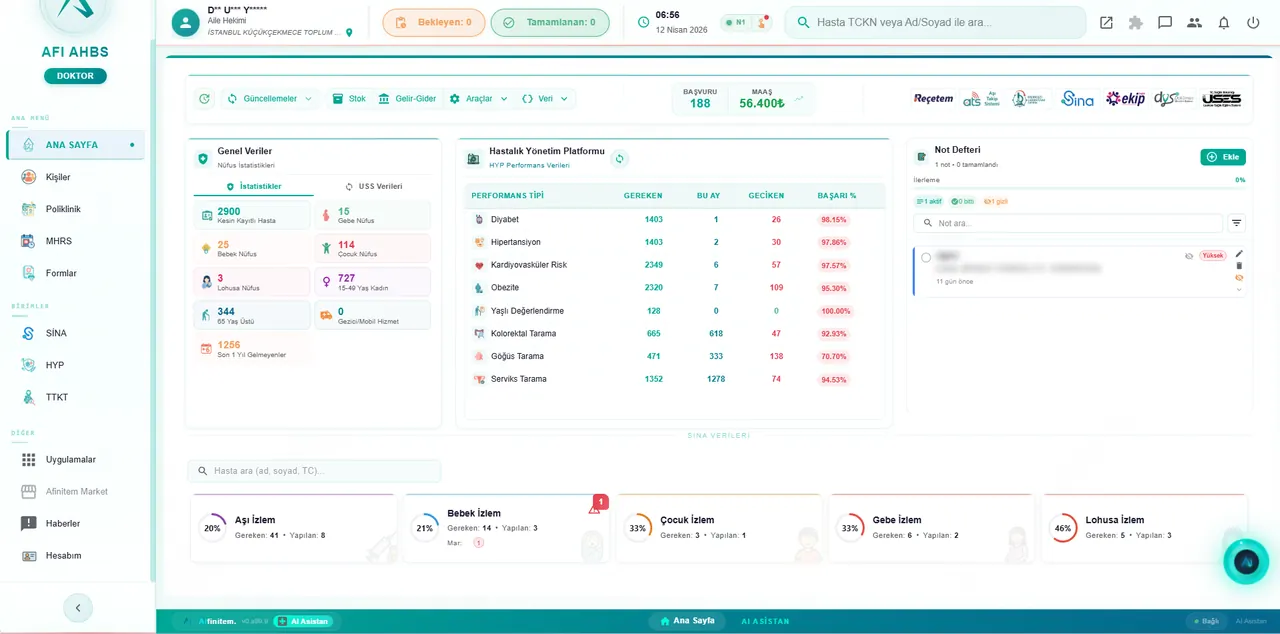This screenshot has width=1280, height=634.
Task: Click the Reçetem logo shortcut
Action: (x=933, y=99)
